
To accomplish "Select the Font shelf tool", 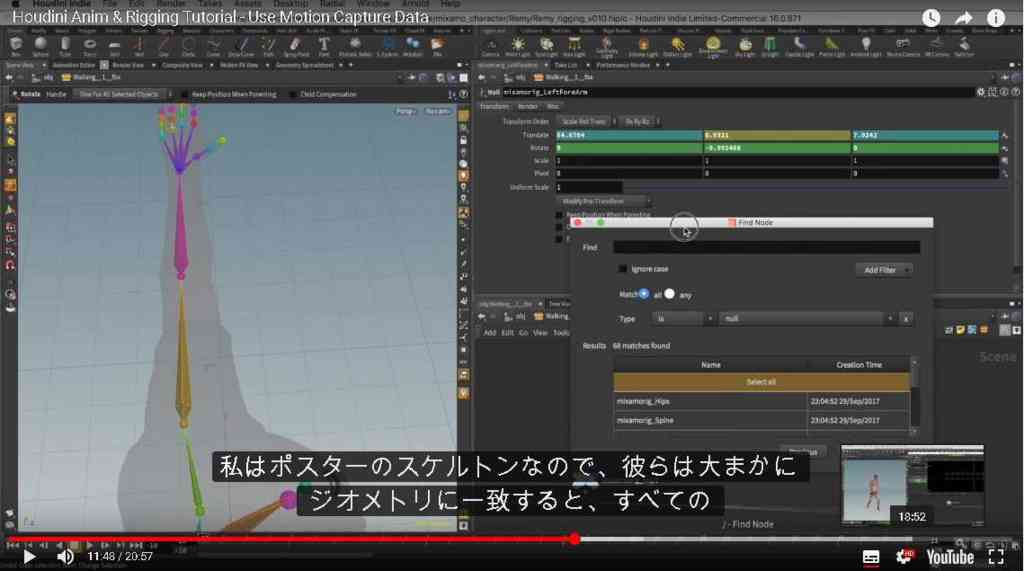I will tap(324, 46).
